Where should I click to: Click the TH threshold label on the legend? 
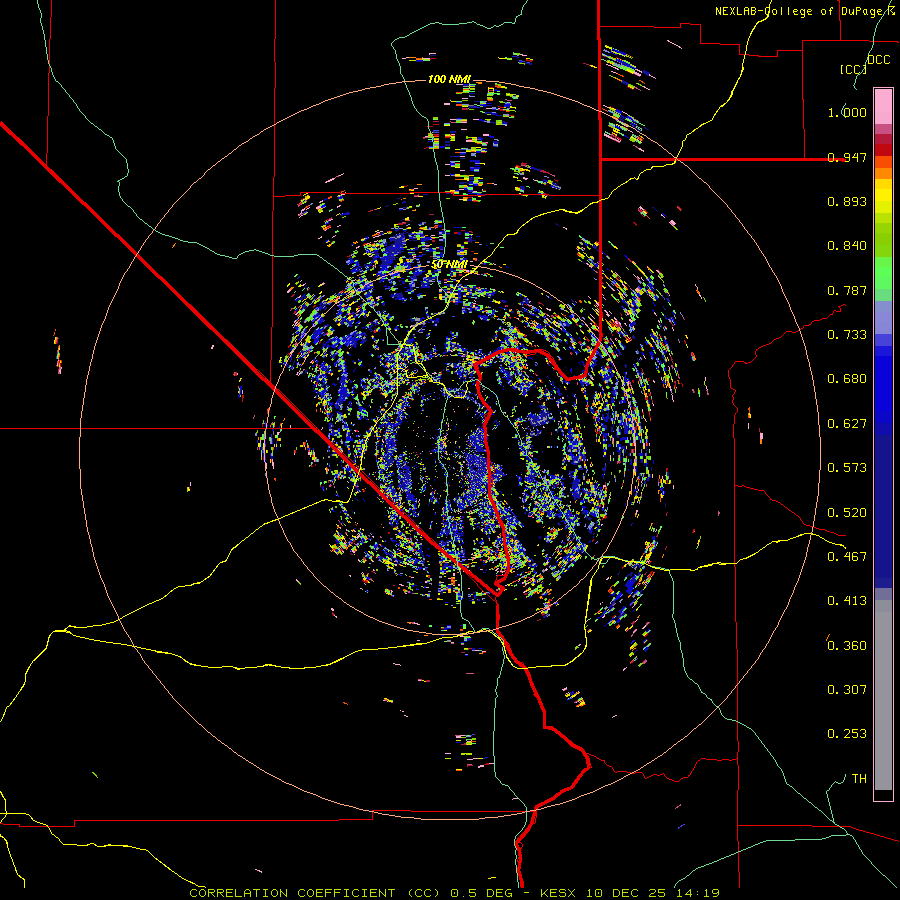point(859,779)
